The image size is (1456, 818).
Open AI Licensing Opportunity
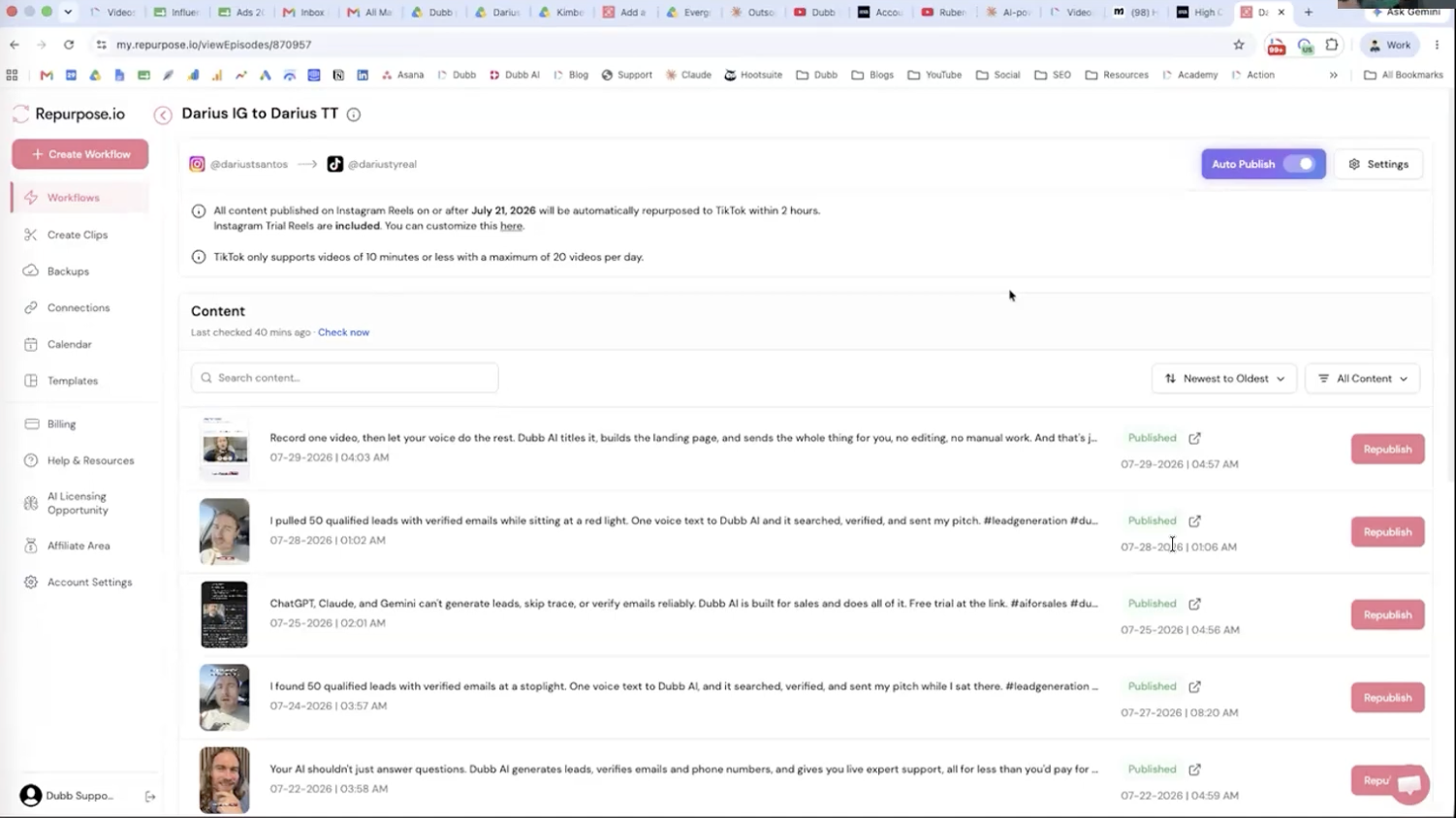(x=78, y=503)
